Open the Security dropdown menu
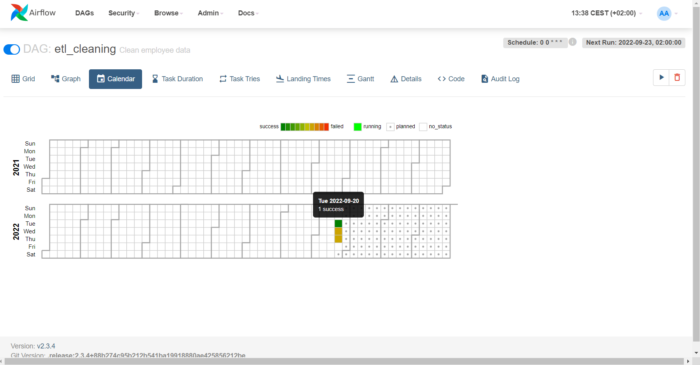Screen dimensions: 700x365 coord(124,13)
